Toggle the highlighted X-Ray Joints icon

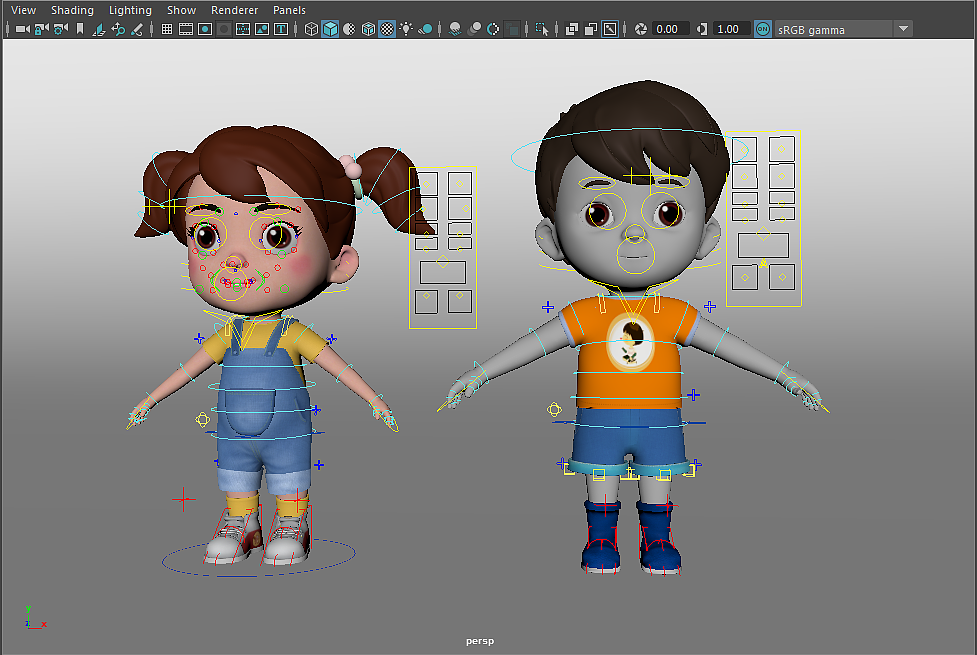click(x=610, y=29)
